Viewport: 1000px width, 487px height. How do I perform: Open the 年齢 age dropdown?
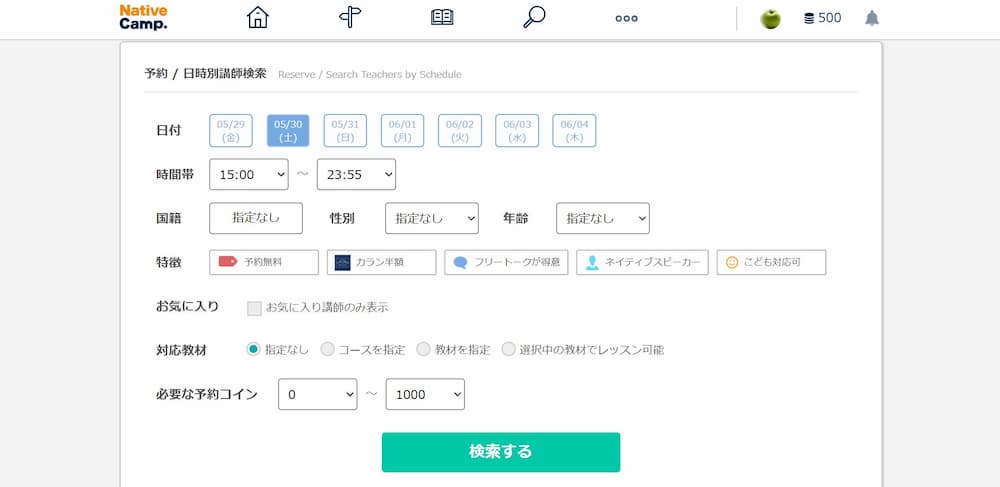click(x=603, y=218)
